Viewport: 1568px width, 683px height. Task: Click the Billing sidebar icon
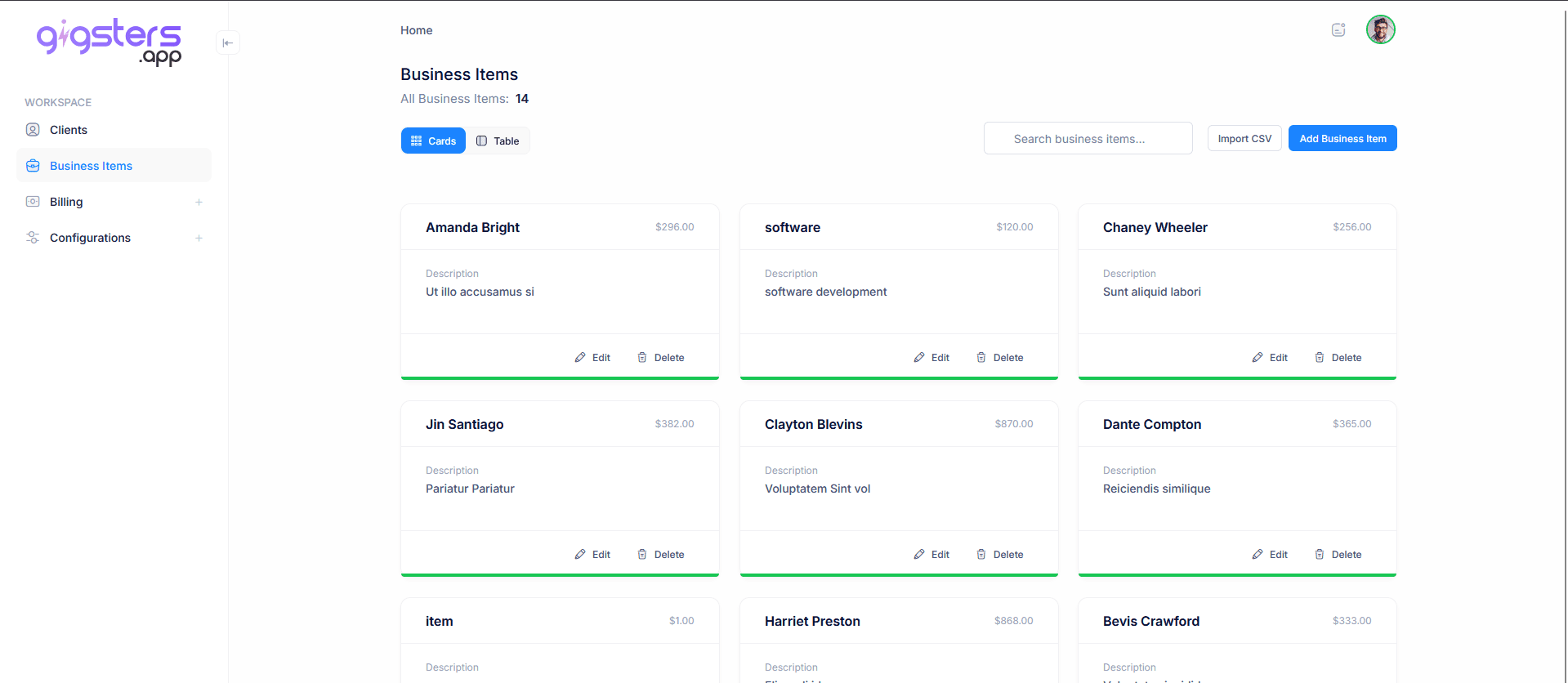coord(33,202)
